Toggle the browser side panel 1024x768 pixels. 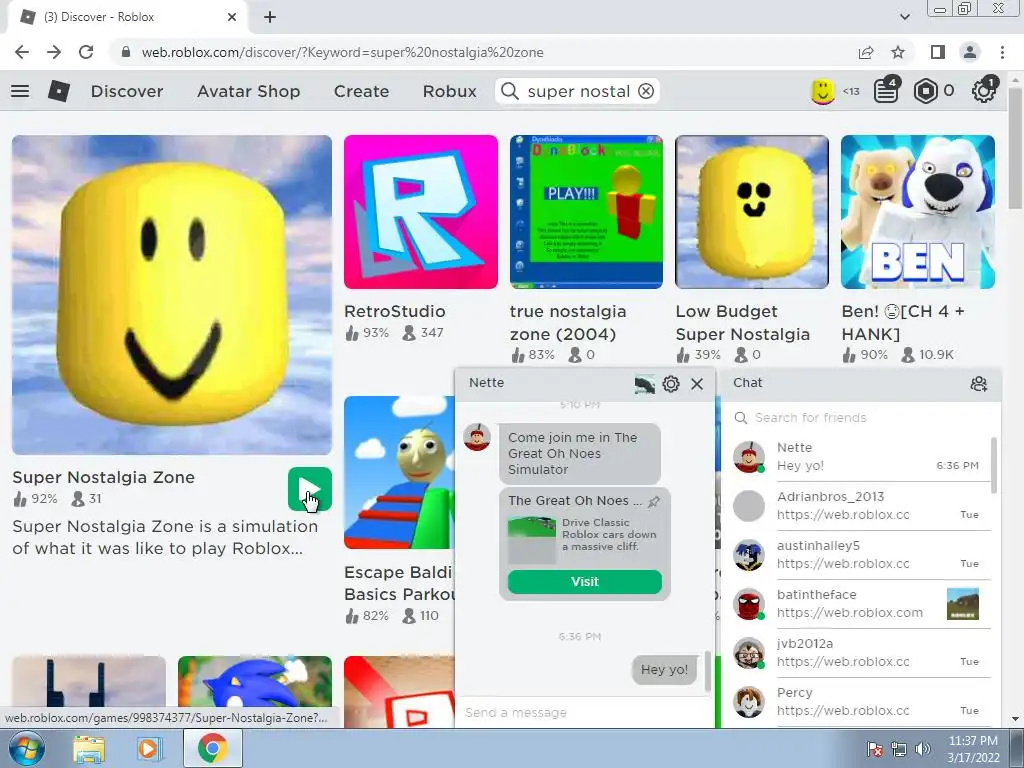pyautogui.click(x=938, y=52)
